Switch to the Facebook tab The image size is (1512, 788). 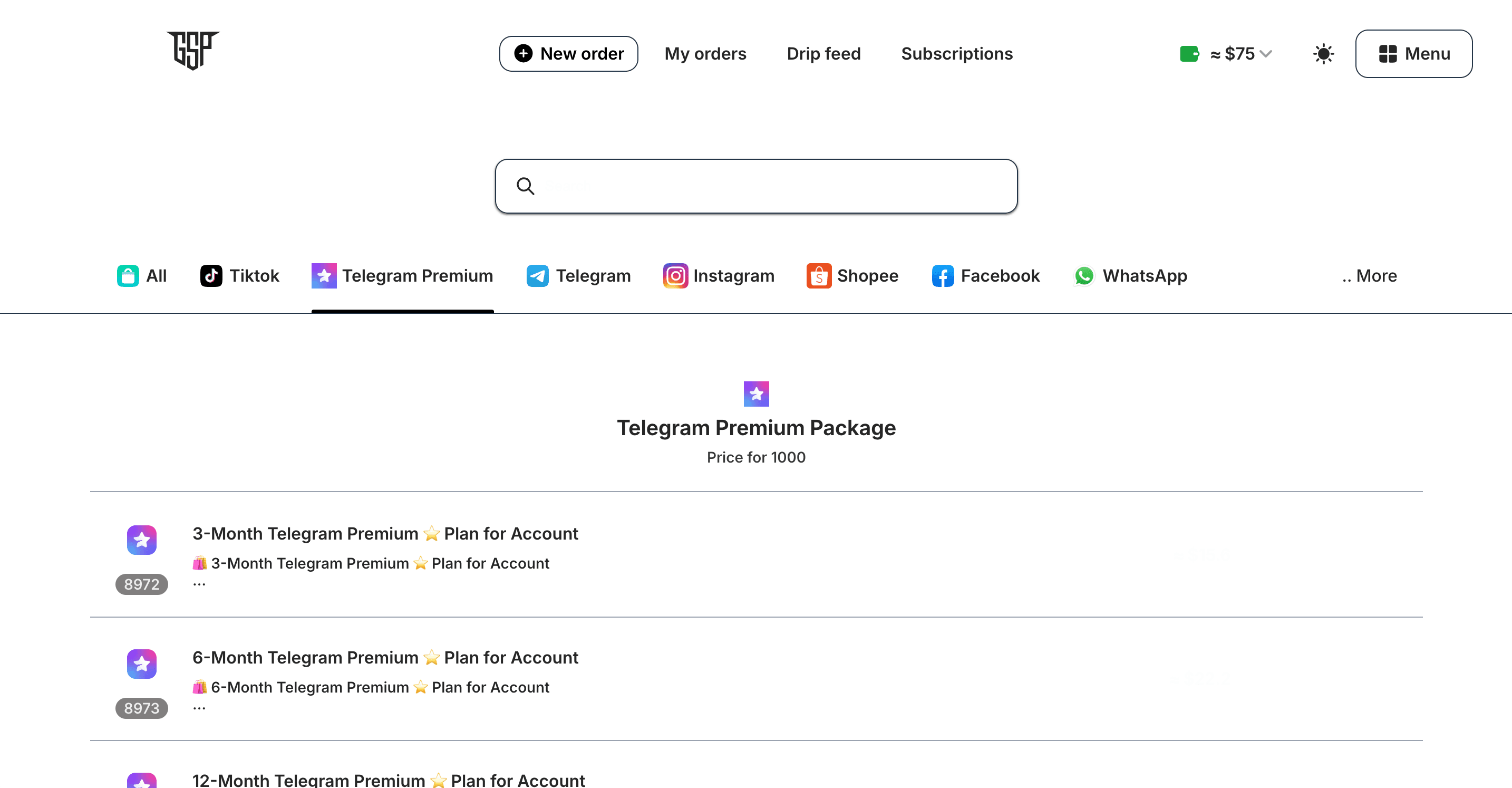pos(985,275)
